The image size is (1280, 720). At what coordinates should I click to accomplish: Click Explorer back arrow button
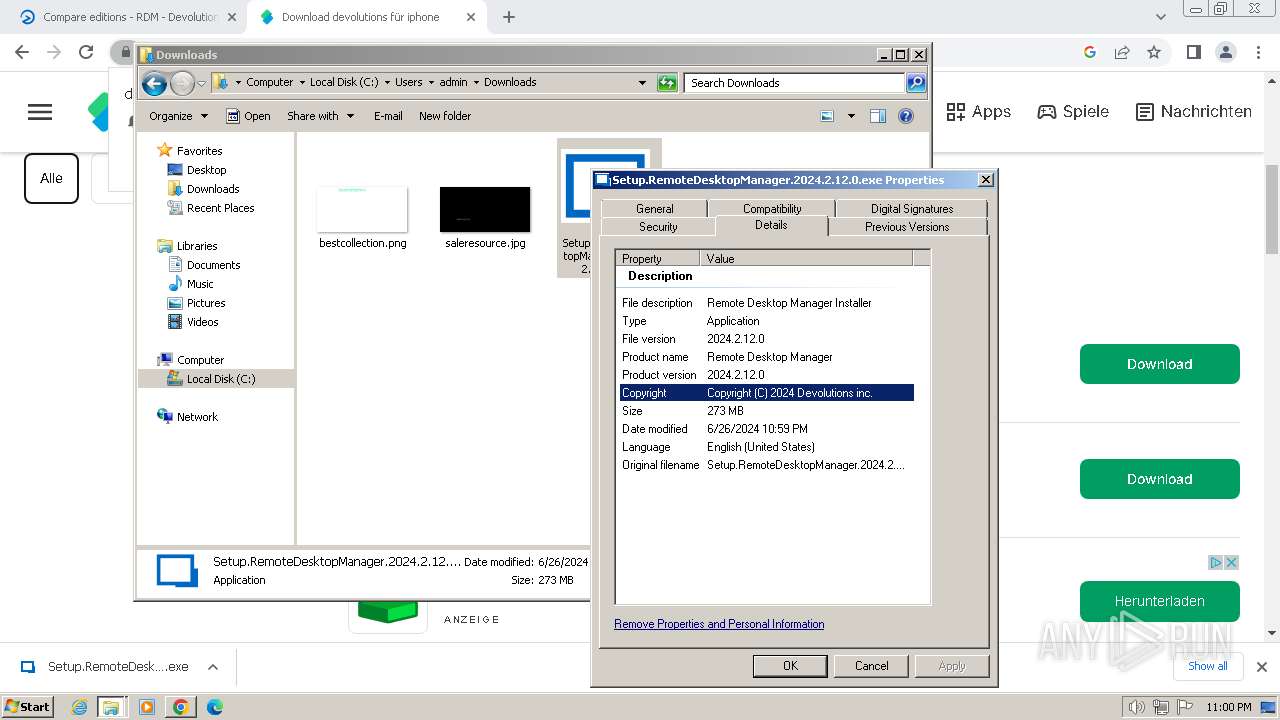154,83
